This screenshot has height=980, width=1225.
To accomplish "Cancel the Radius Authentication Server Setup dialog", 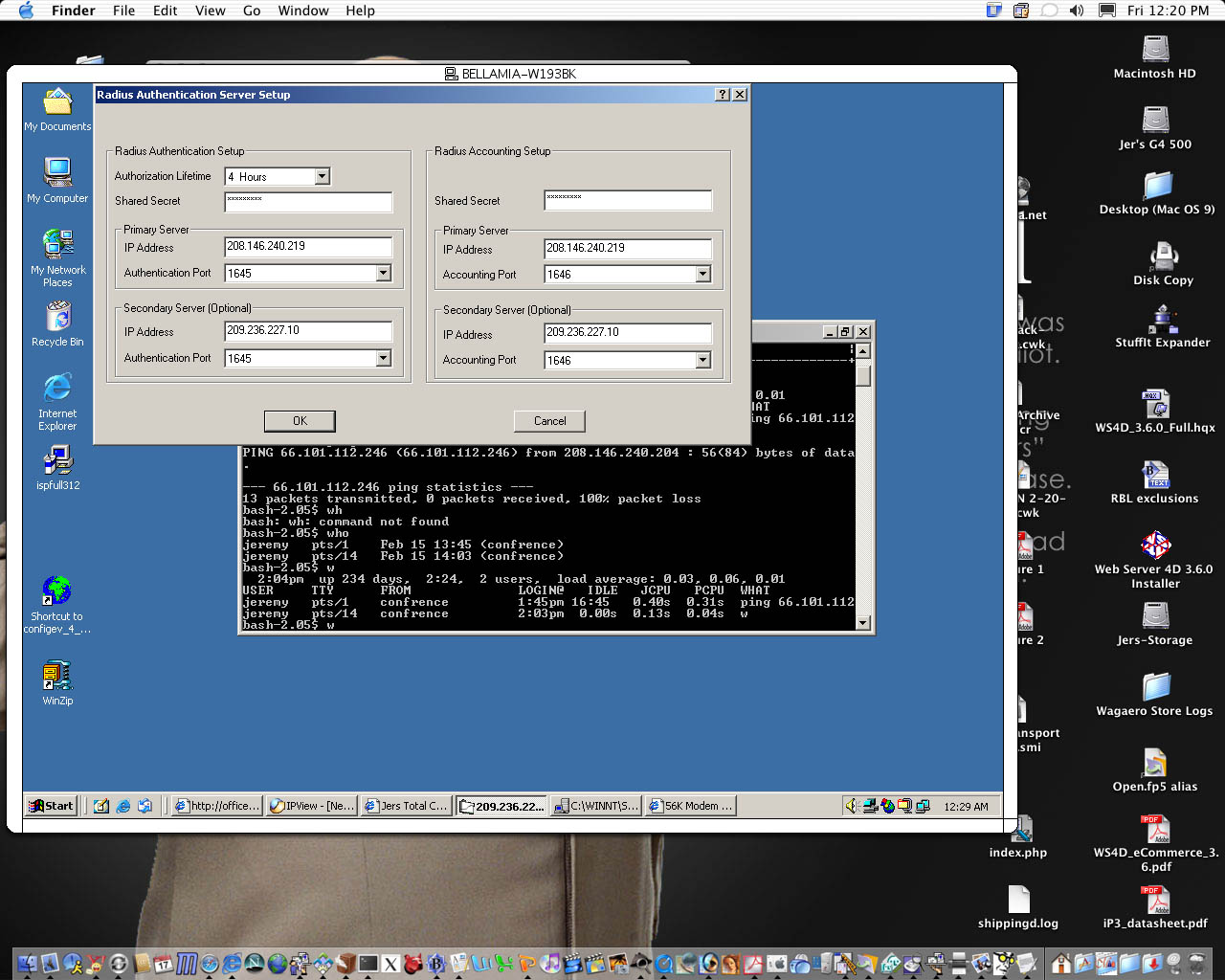I will pos(549,421).
